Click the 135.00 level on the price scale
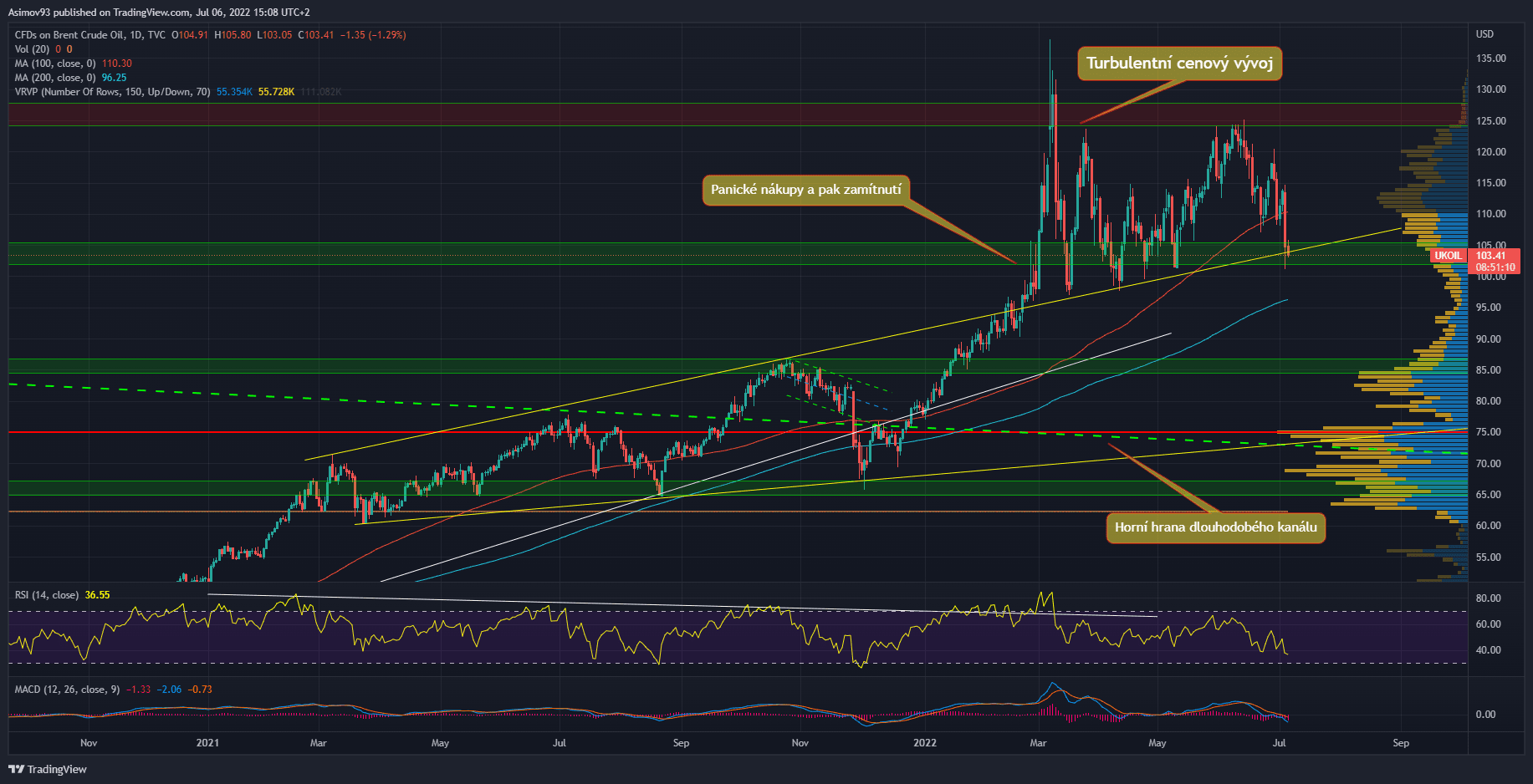The width and height of the screenshot is (1533, 784). pos(1490,59)
